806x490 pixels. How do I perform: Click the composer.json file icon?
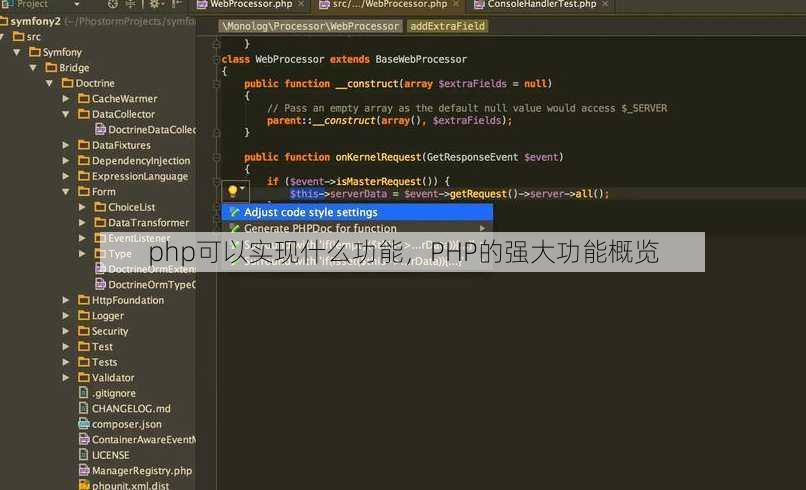point(84,424)
